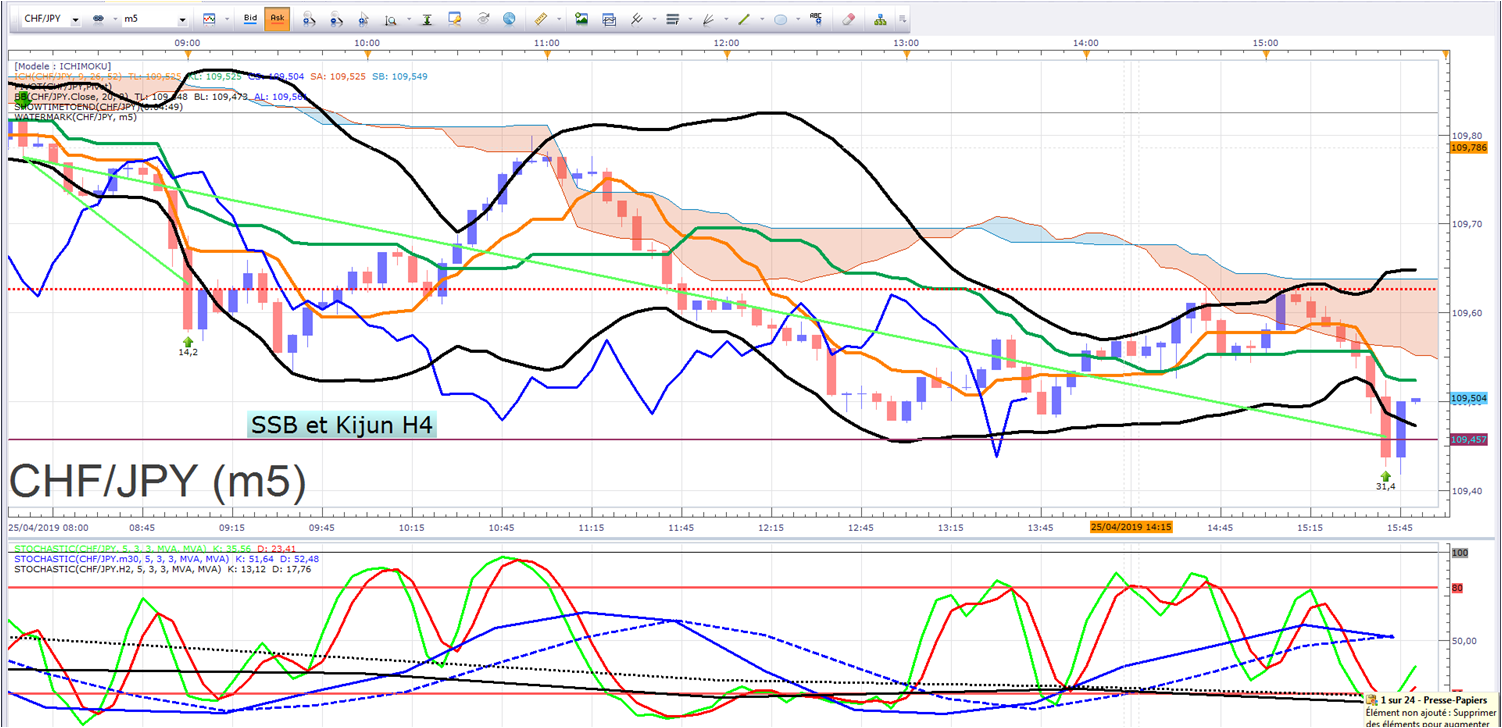Click the landscape picture icon
Viewport: 1502px width, 728px height.
[581, 19]
